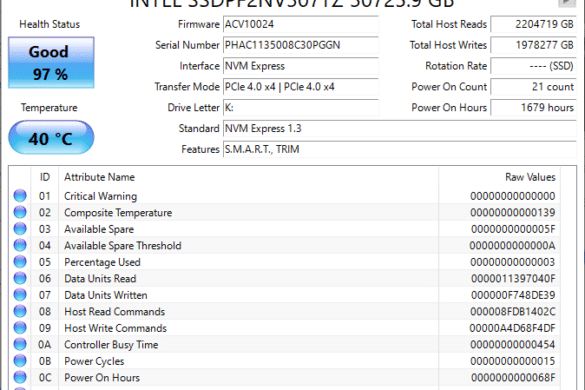Click the status orb for Power On Hours row 0C
Viewport: 585px width, 390px height.
pyautogui.click(x=20, y=377)
